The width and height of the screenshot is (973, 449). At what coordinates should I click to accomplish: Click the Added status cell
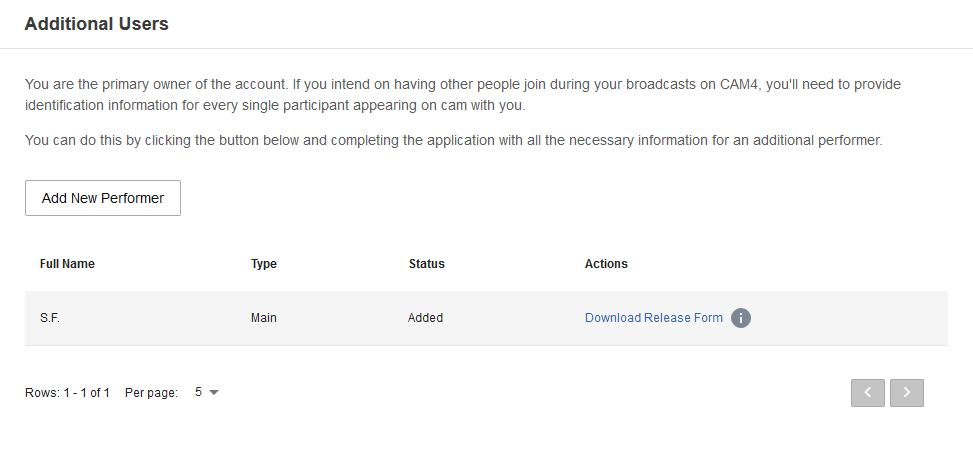425,318
